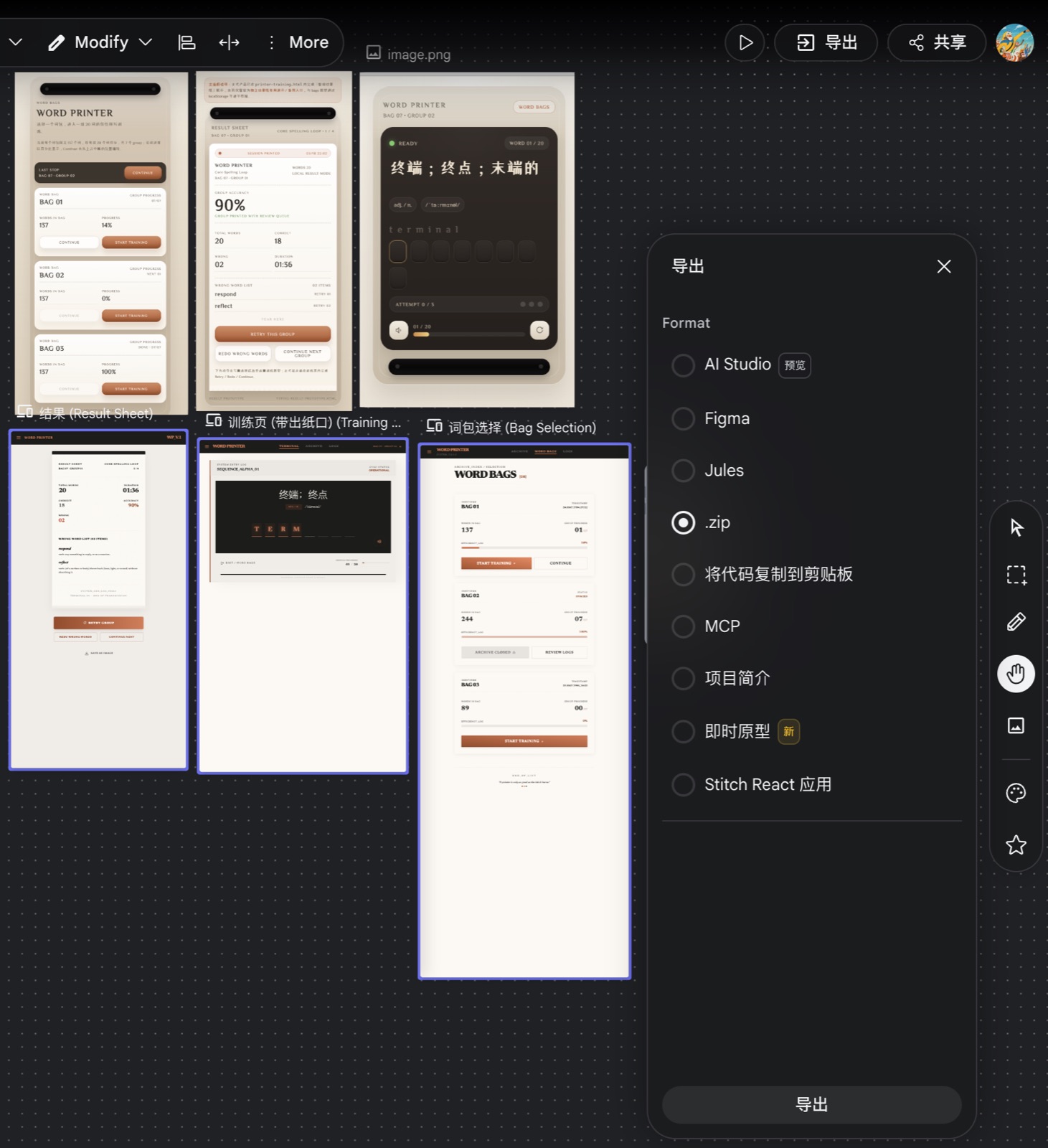Viewport: 1048px width, 1148px height.
Task: Select the WORD BAGS selection screen thumbnail
Action: coord(524,711)
